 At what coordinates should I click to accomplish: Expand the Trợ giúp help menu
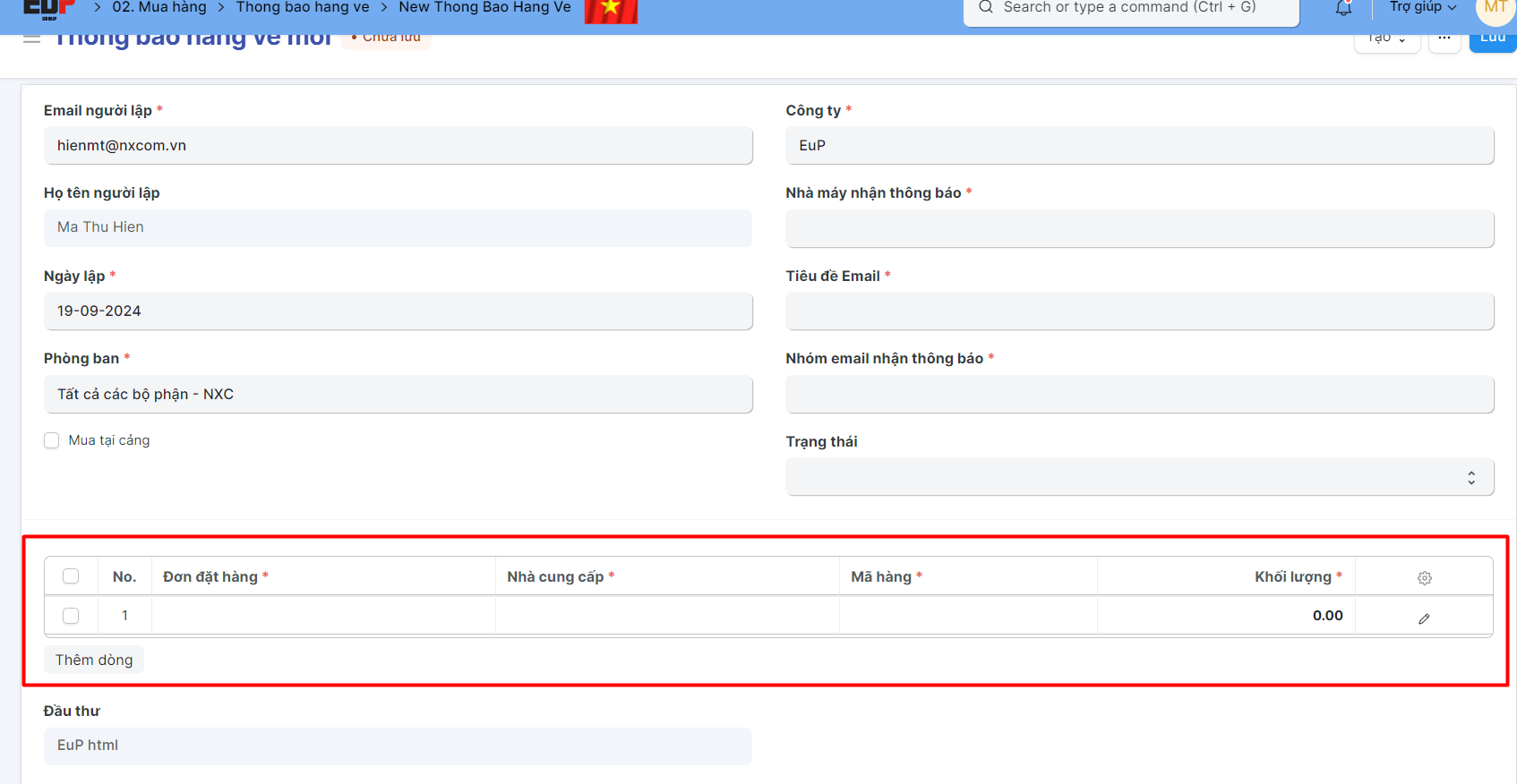(x=1422, y=7)
